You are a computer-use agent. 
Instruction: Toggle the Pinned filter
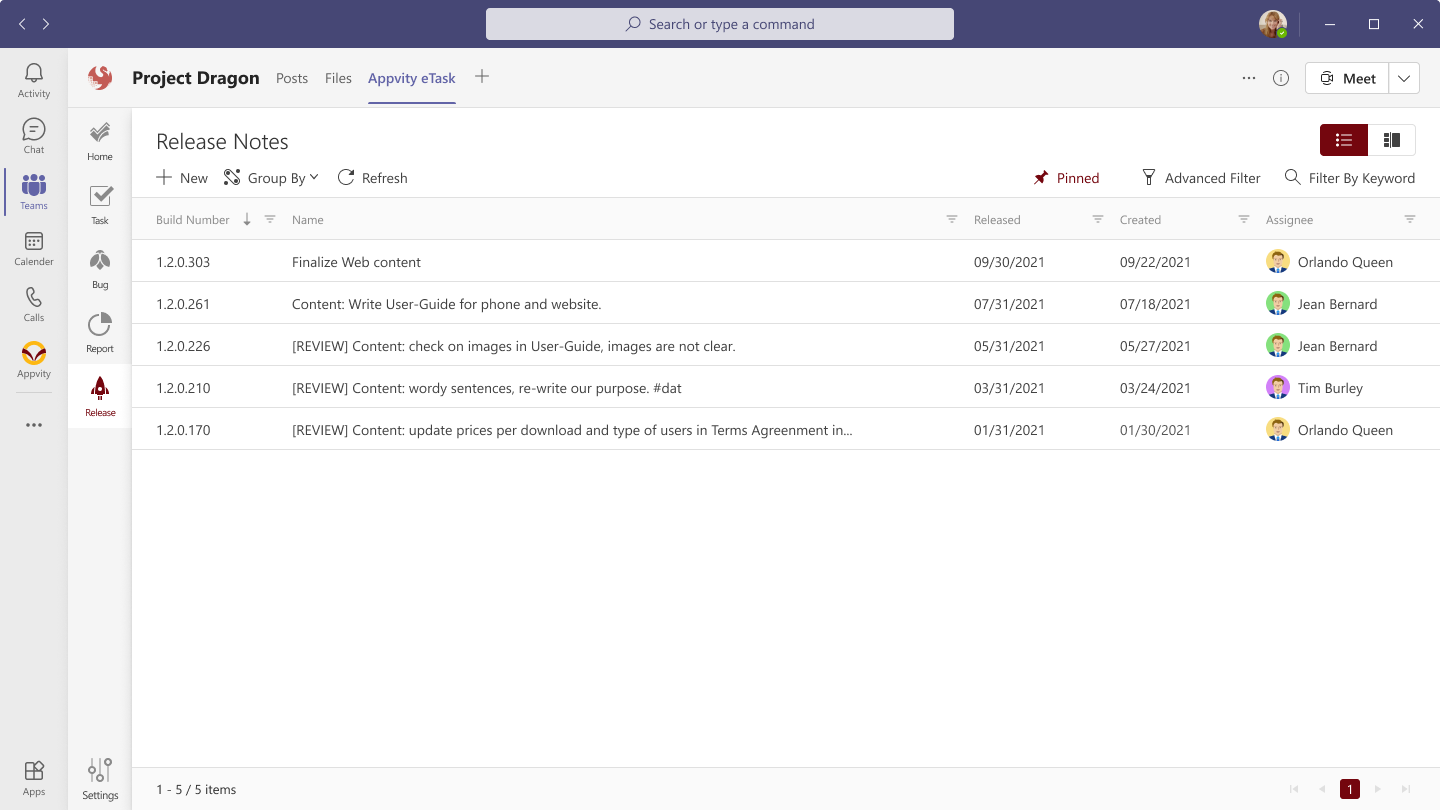(1066, 177)
